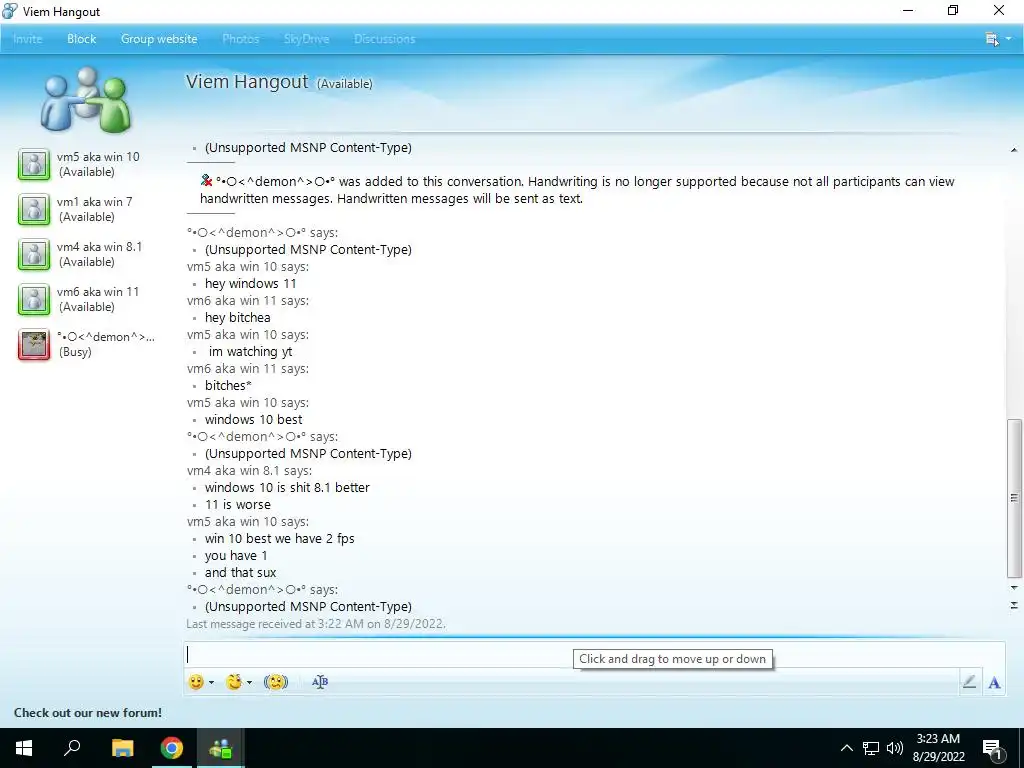Click the chat scroll up arrow
Image resolution: width=1024 pixels, height=768 pixels.
tap(1014, 150)
